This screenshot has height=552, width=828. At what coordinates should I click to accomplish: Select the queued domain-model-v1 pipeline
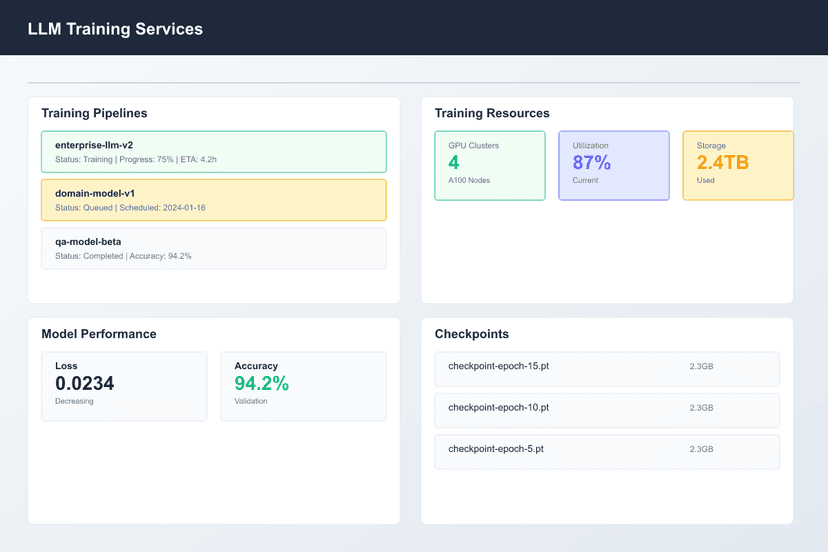[213, 200]
